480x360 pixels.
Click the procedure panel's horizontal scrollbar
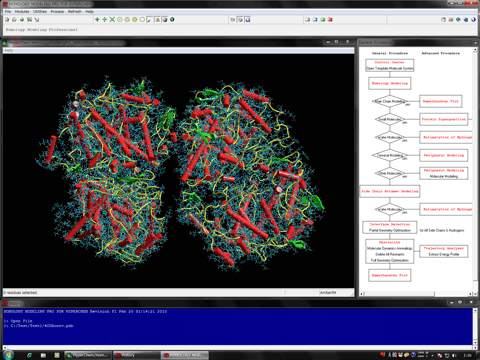[x=416, y=294]
